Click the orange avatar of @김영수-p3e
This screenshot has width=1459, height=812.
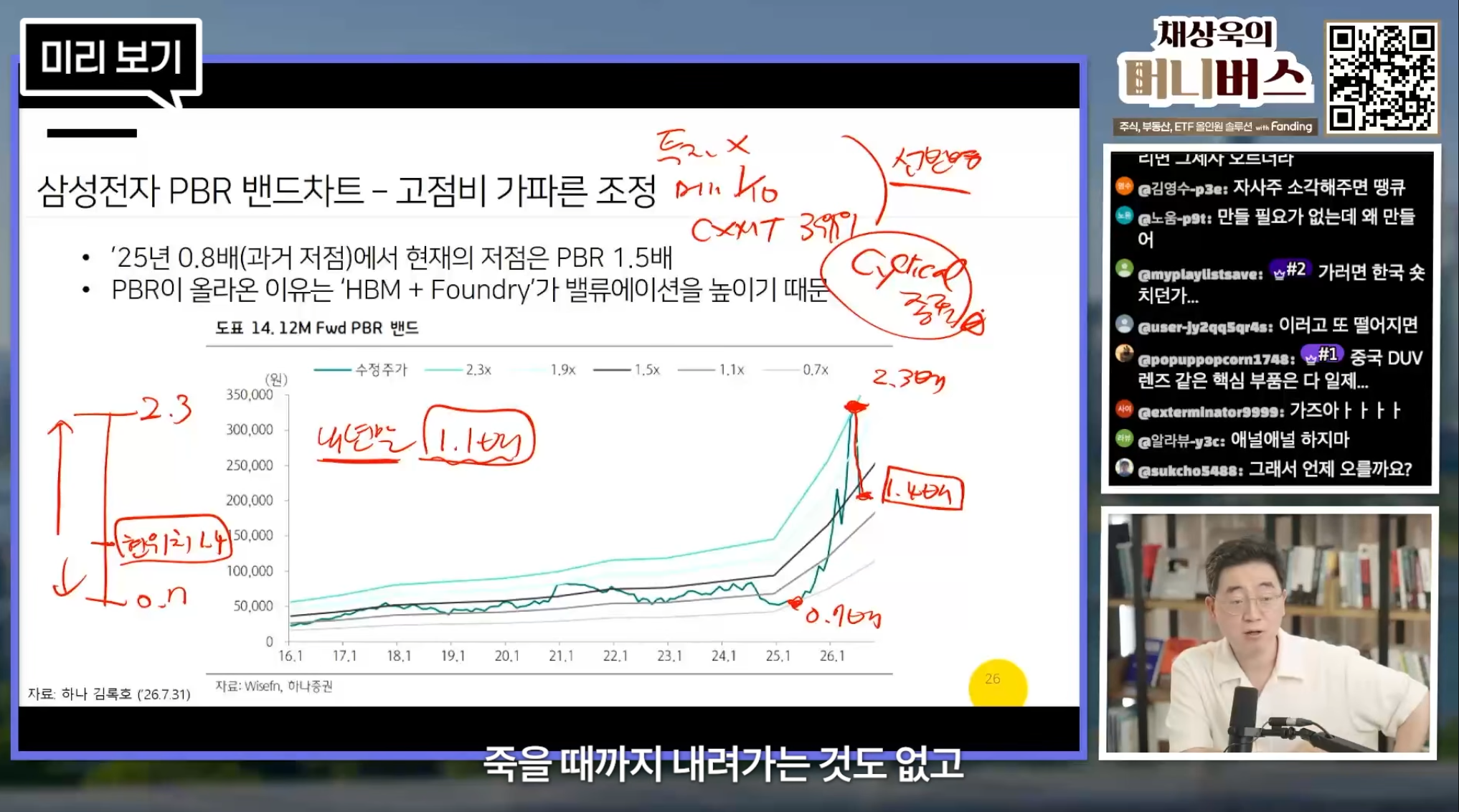(1124, 187)
